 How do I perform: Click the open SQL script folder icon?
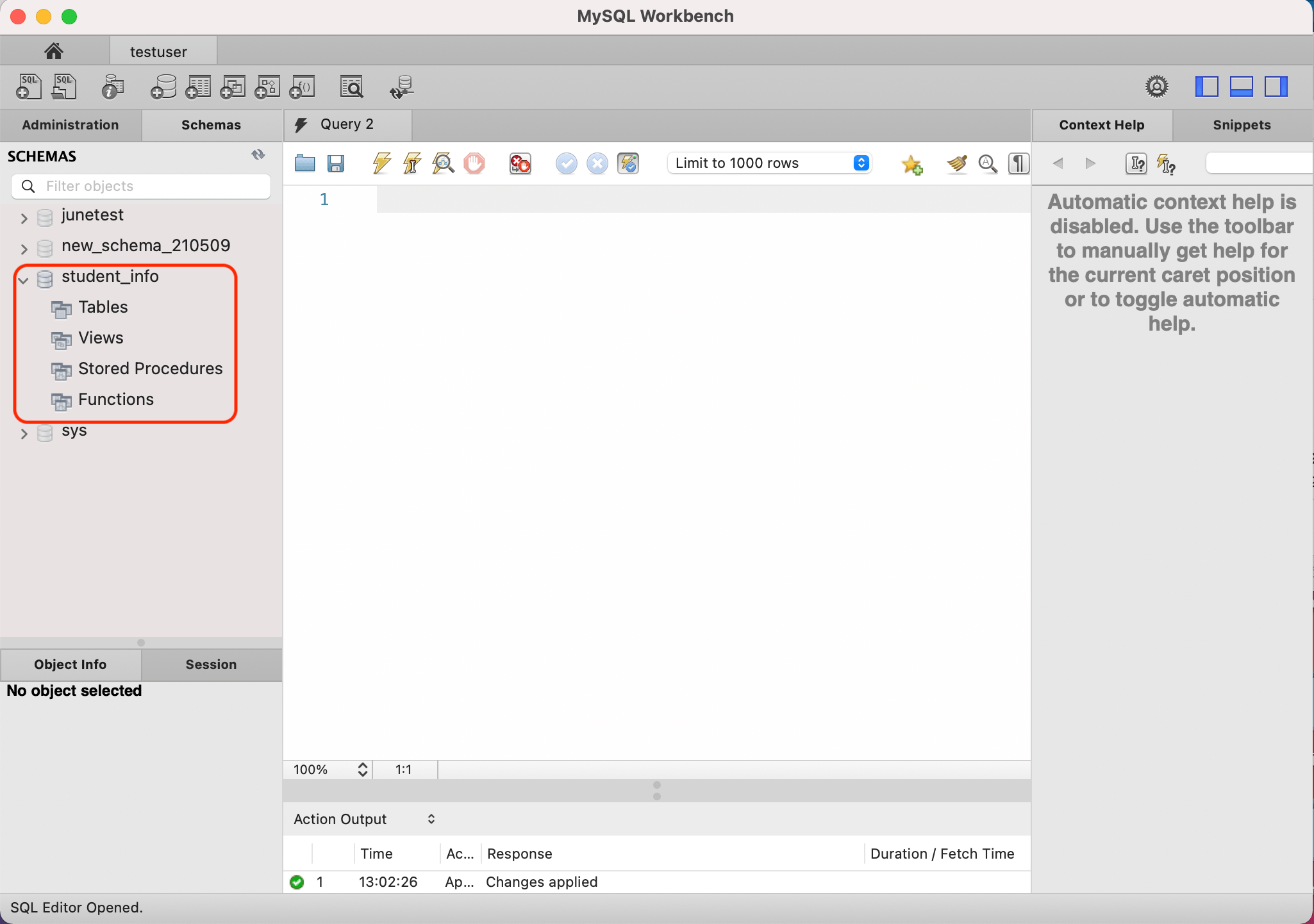(x=304, y=163)
